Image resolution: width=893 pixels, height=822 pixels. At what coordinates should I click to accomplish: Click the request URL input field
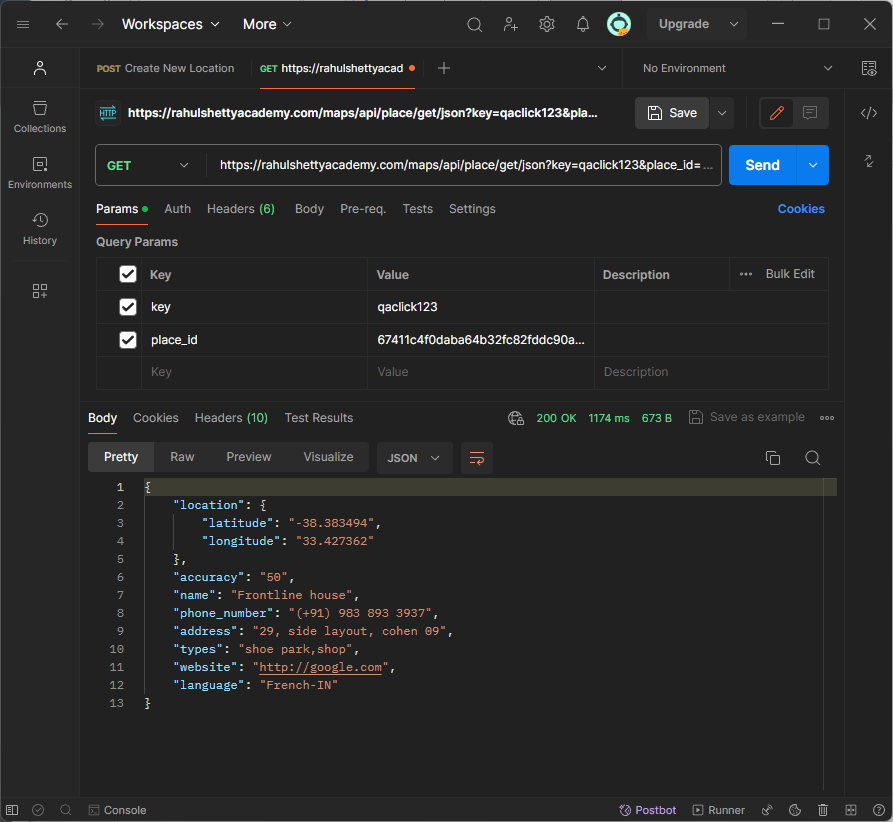(466, 165)
